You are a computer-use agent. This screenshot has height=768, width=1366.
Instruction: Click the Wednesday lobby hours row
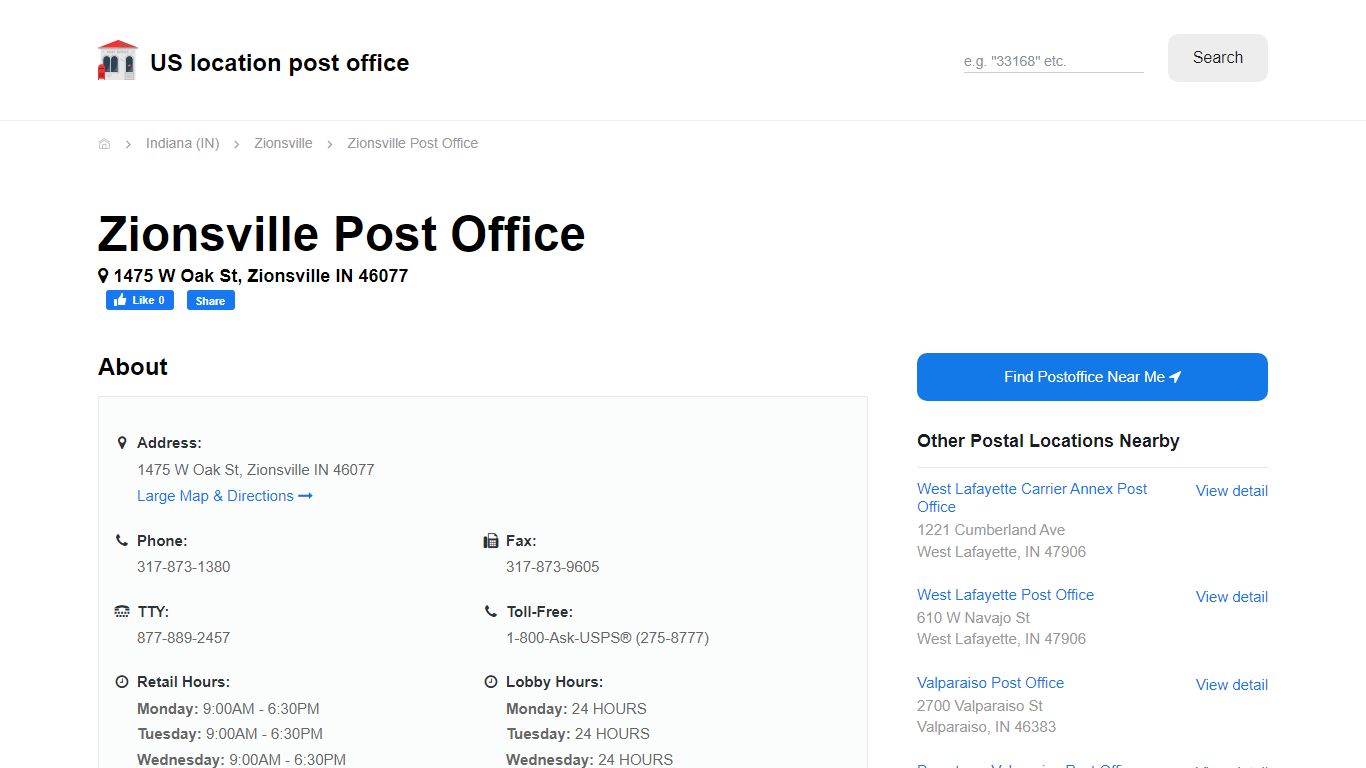click(x=589, y=760)
